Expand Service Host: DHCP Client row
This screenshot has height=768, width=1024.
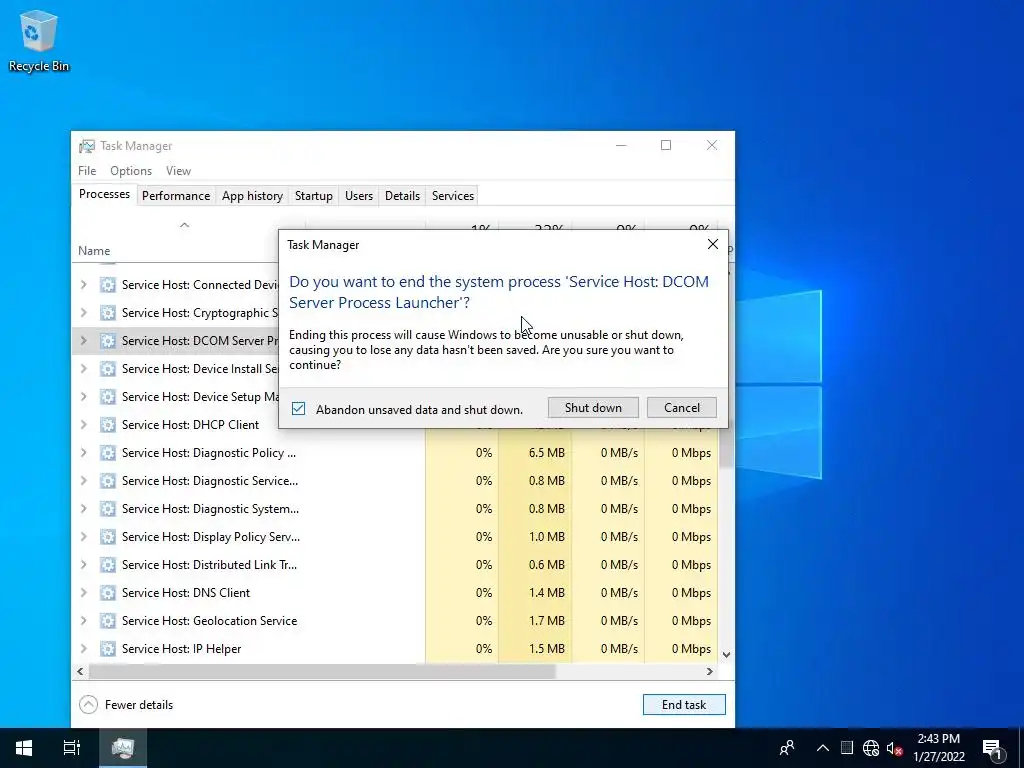(84, 424)
